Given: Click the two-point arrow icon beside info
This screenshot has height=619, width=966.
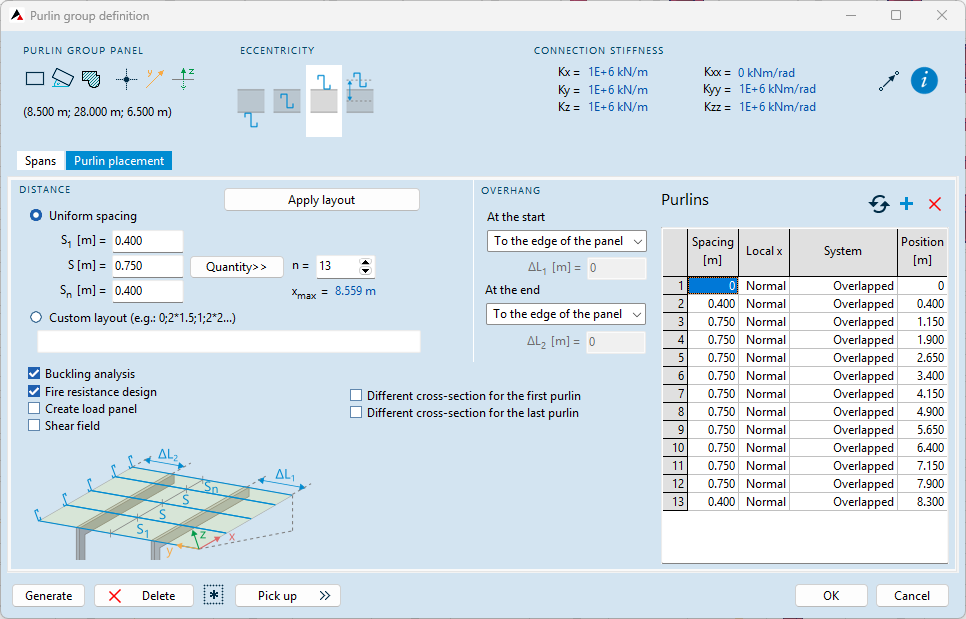Looking at the screenshot, I should [x=888, y=81].
